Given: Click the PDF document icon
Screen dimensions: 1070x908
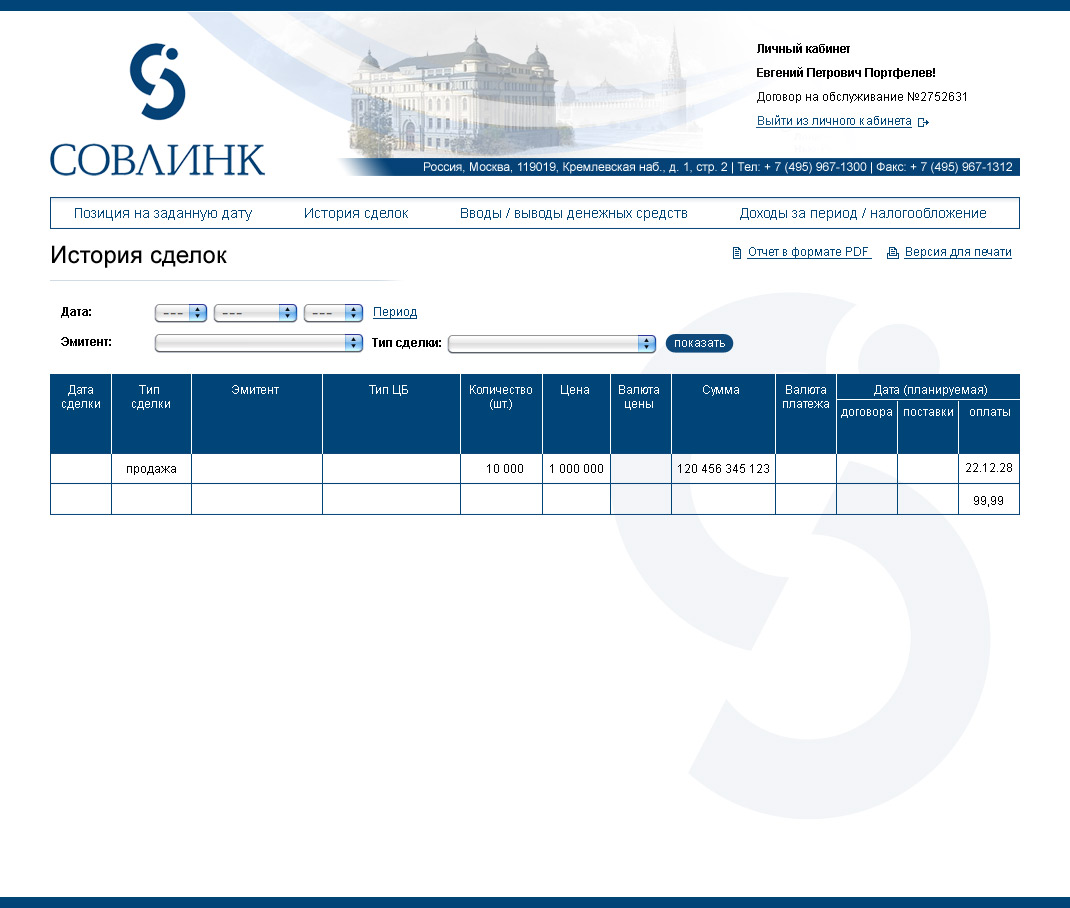Looking at the screenshot, I should point(737,253).
